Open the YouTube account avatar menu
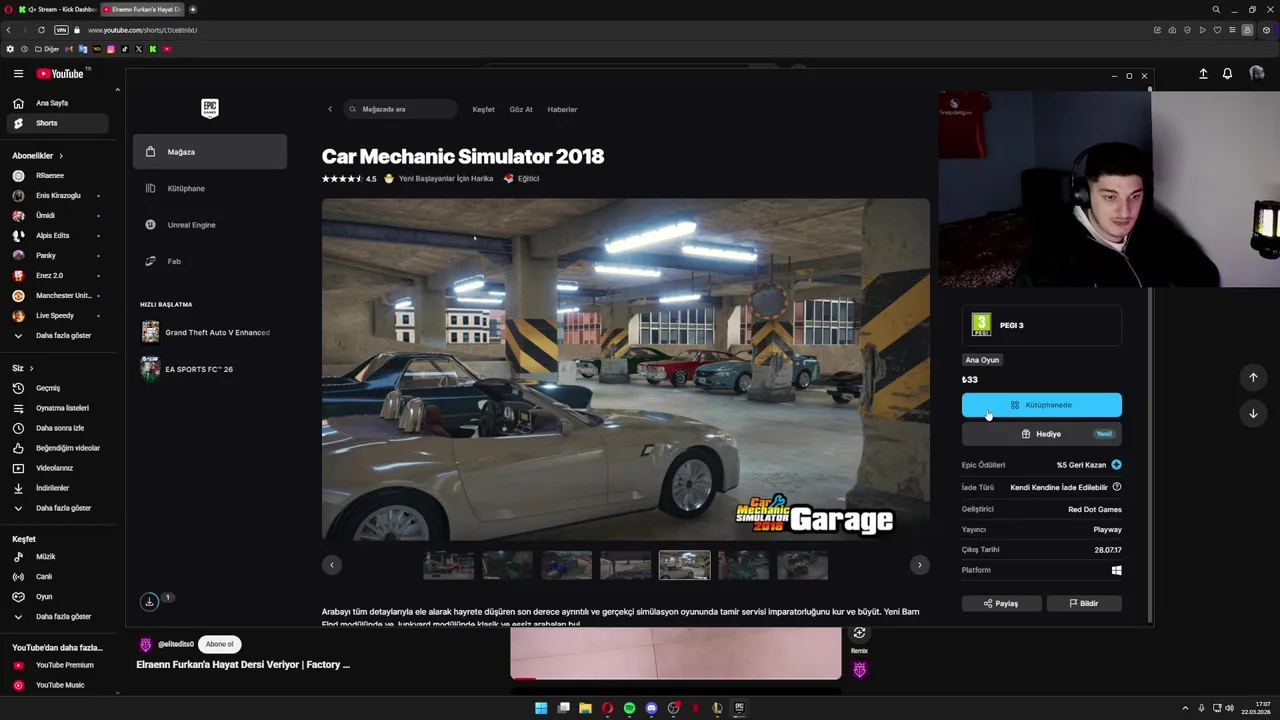Viewport: 1280px width, 720px height. click(1257, 74)
